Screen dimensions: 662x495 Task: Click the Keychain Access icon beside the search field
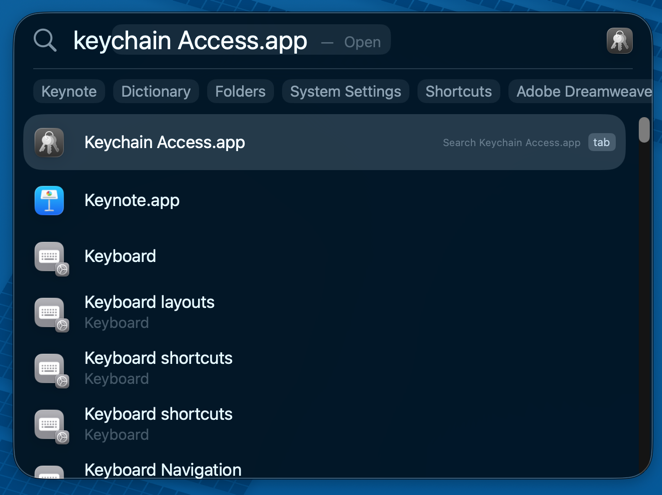tap(619, 41)
